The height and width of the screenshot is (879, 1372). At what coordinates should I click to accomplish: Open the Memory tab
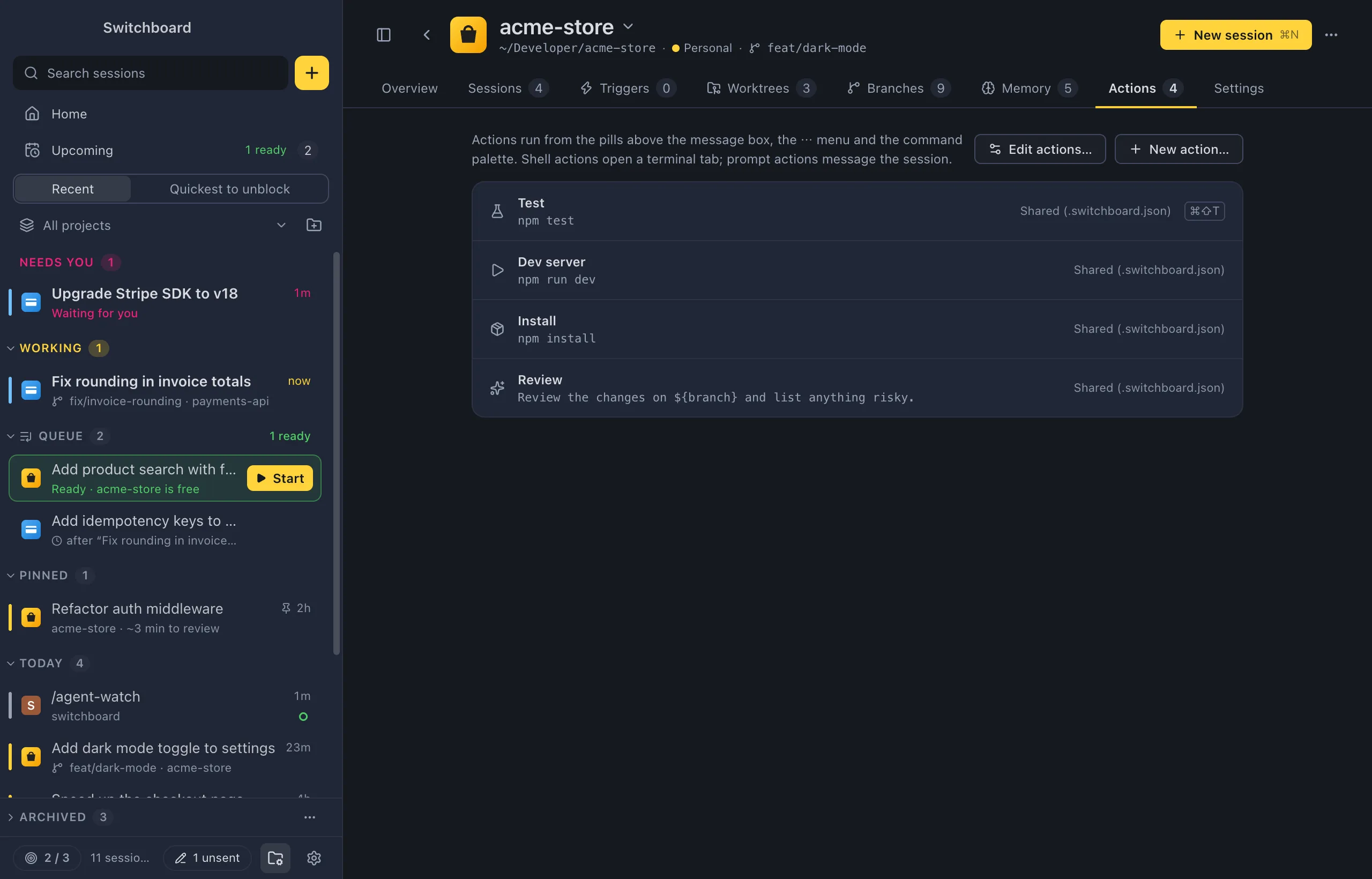click(1030, 88)
